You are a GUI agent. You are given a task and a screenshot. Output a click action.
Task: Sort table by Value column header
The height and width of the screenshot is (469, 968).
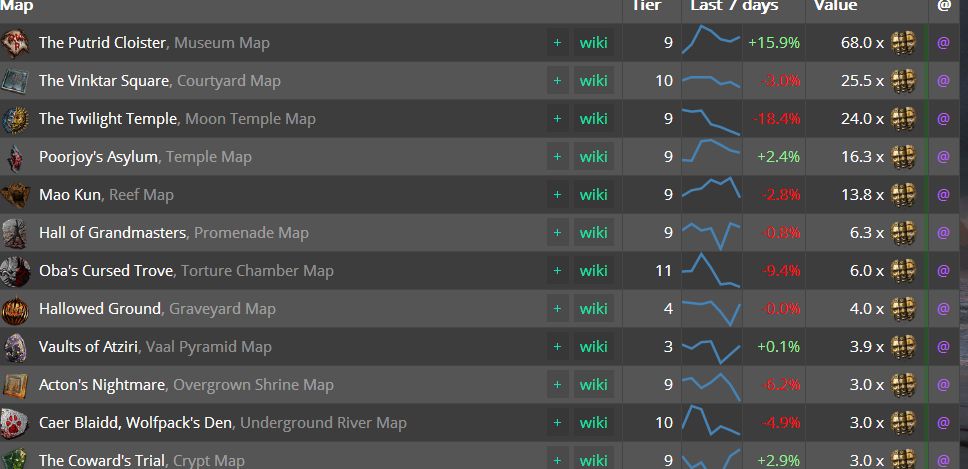click(x=835, y=6)
